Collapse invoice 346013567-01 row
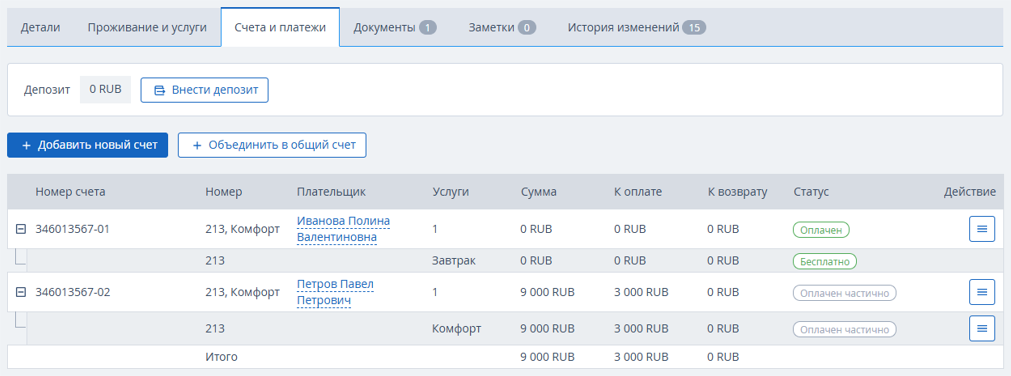The image size is (1011, 376). pos(21,228)
